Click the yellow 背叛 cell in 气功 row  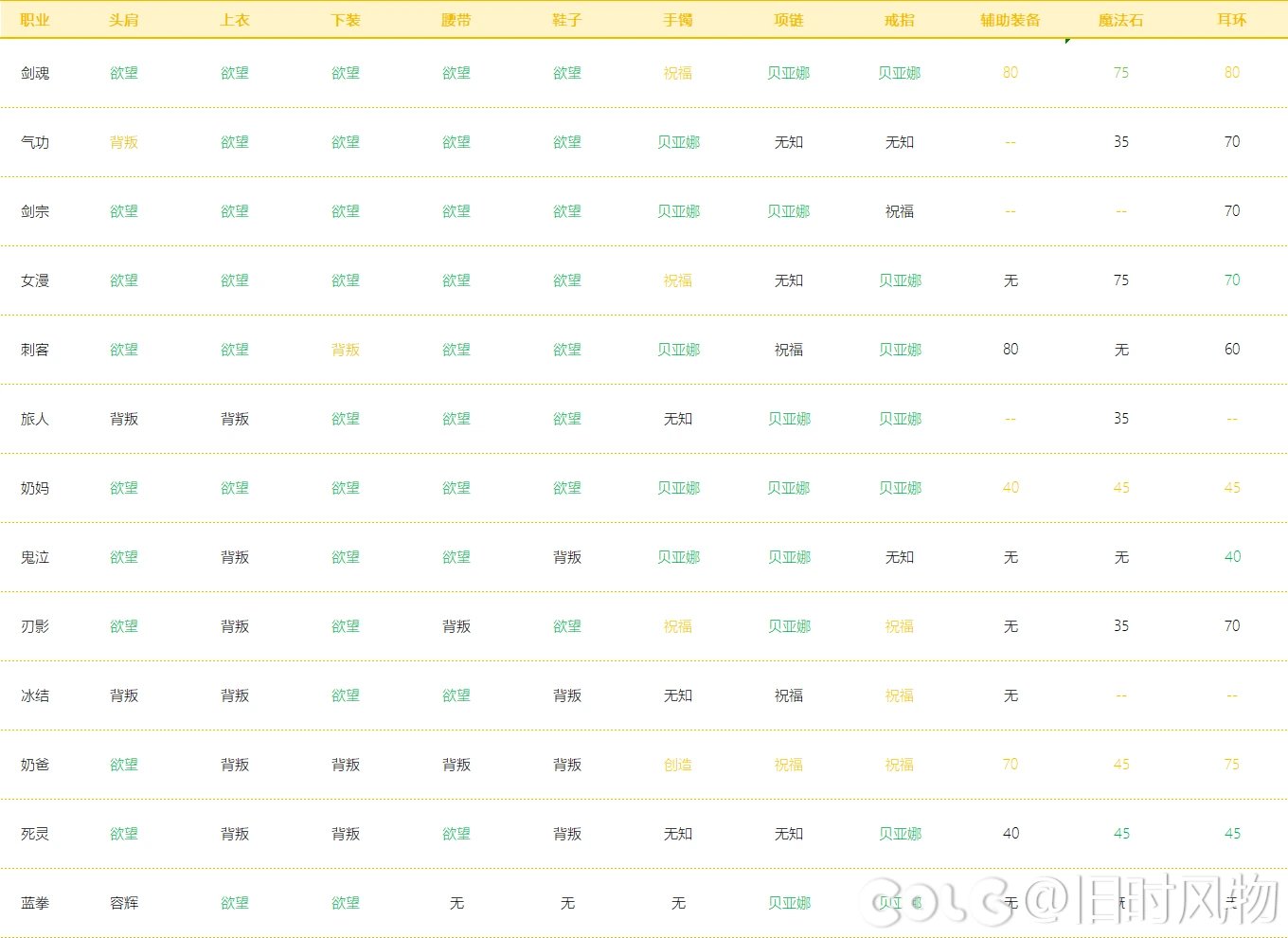[124, 142]
